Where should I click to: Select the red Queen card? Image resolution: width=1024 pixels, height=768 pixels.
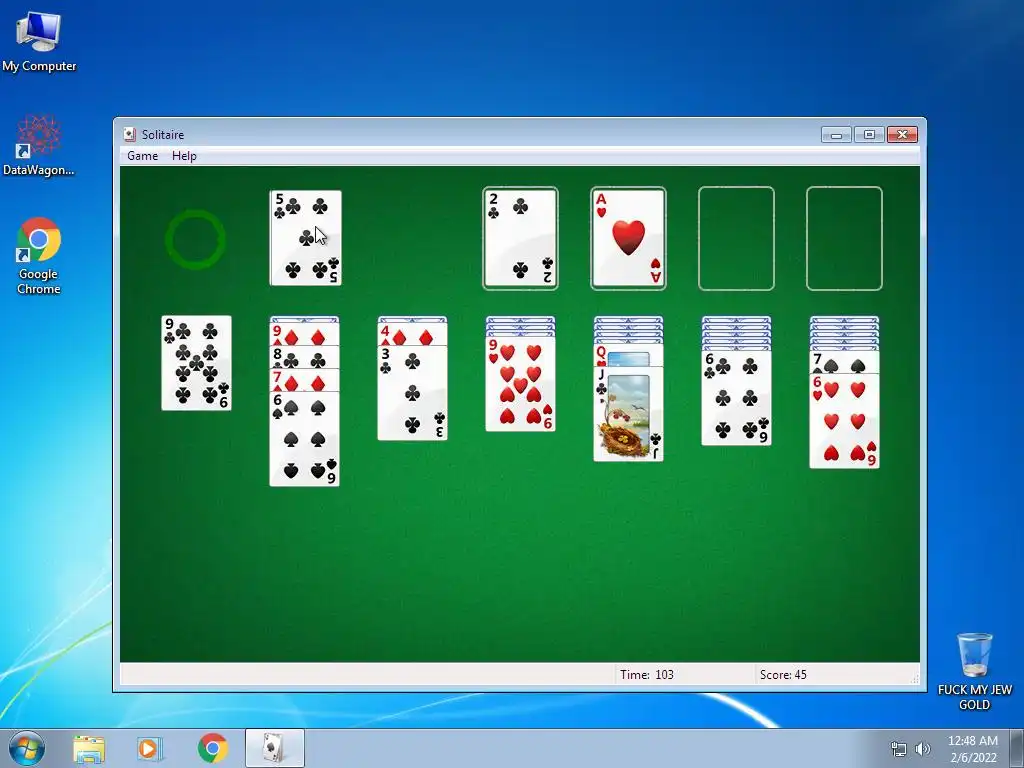[x=628, y=355]
